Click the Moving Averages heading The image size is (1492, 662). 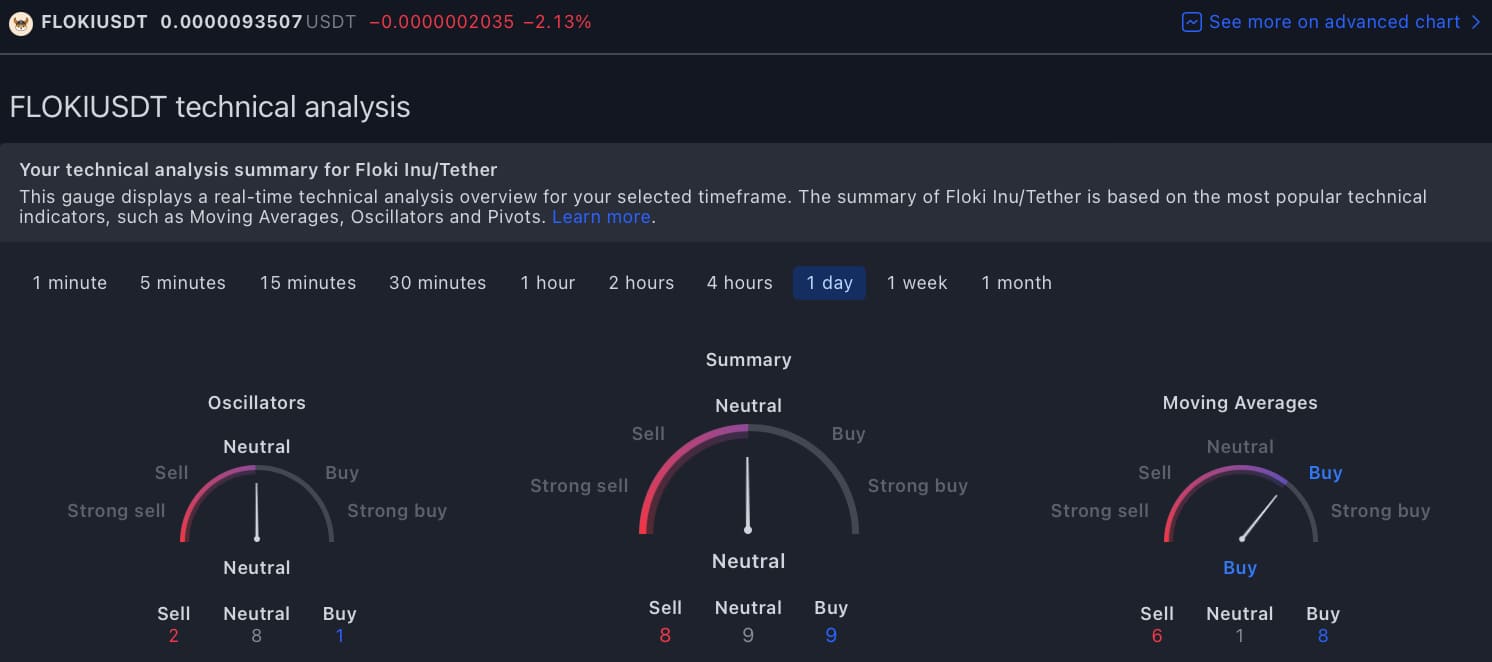coord(1240,403)
